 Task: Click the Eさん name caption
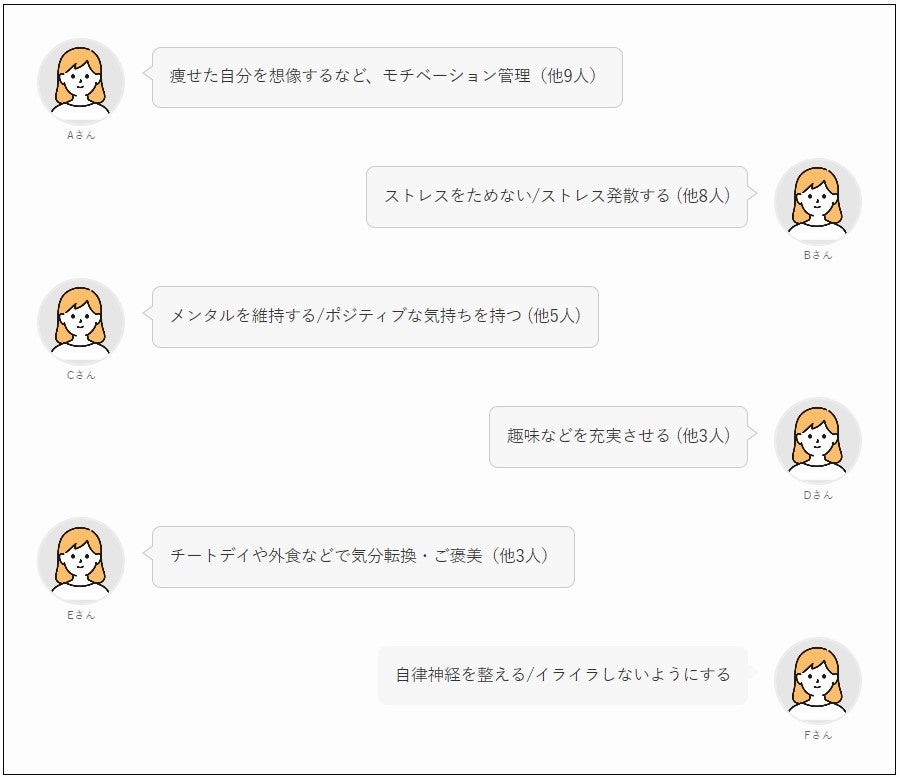pyautogui.click(x=81, y=615)
